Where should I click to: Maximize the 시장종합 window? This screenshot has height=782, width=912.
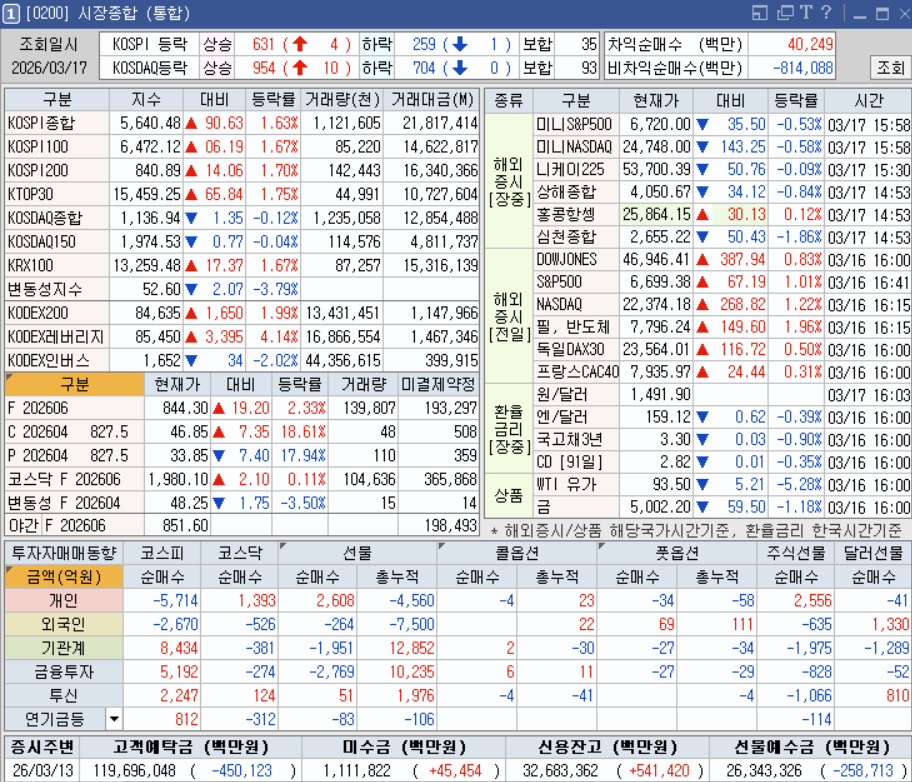(x=882, y=14)
